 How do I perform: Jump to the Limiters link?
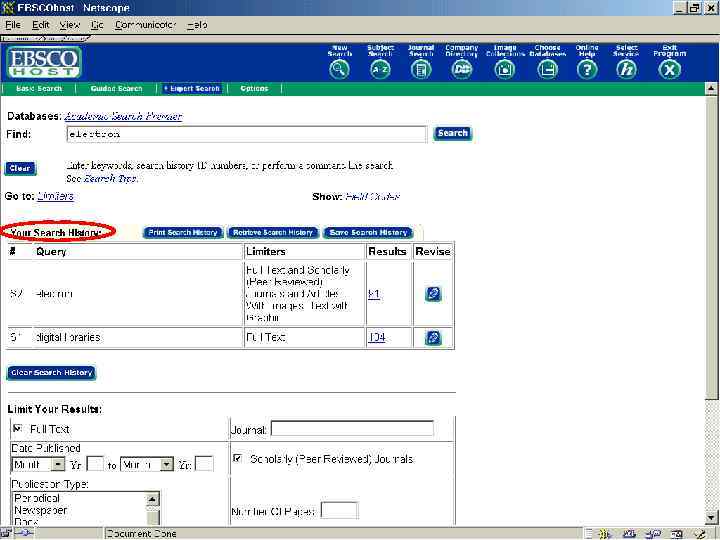click(55, 197)
